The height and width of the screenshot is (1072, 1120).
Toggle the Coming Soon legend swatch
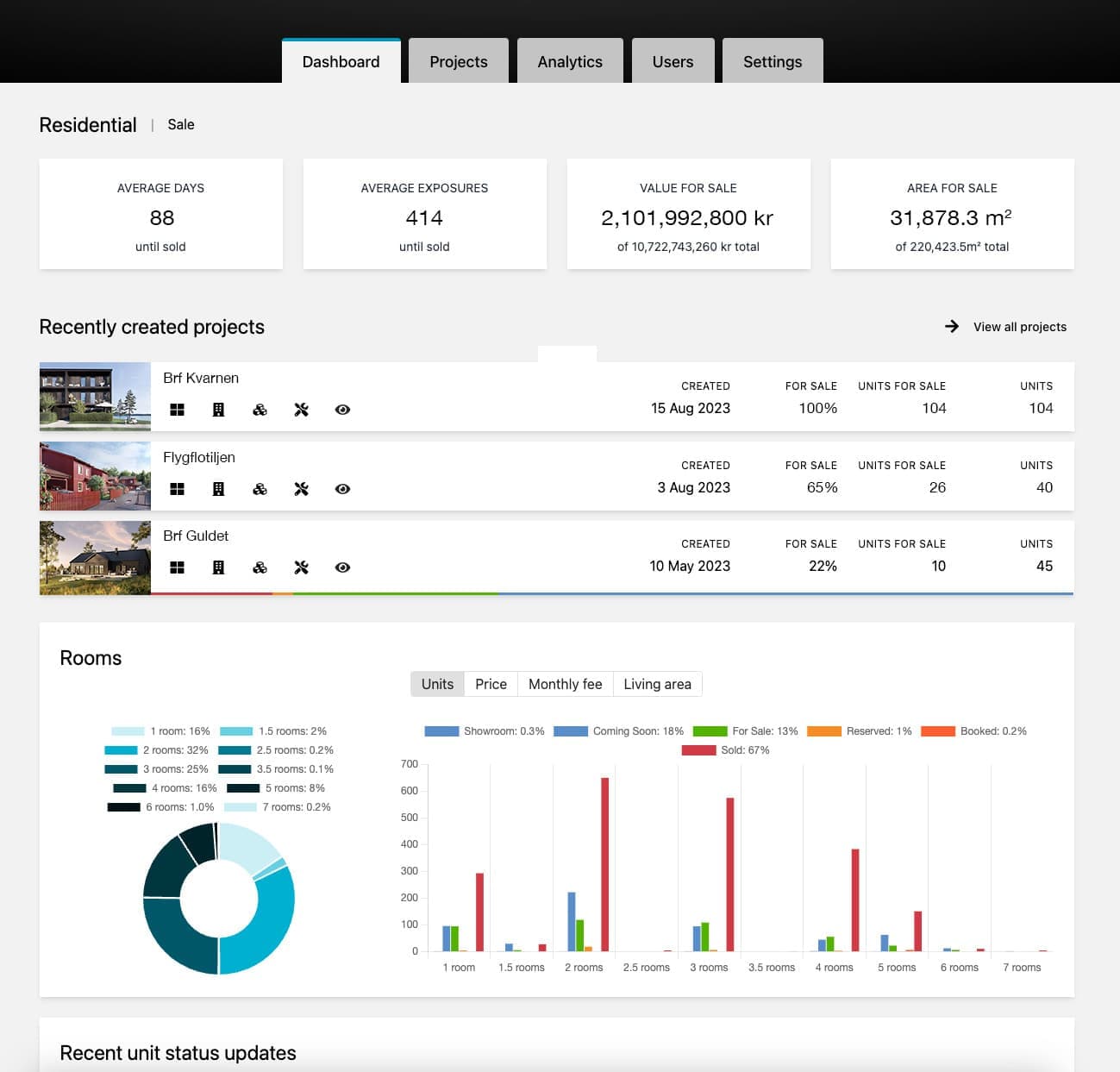[x=571, y=731]
